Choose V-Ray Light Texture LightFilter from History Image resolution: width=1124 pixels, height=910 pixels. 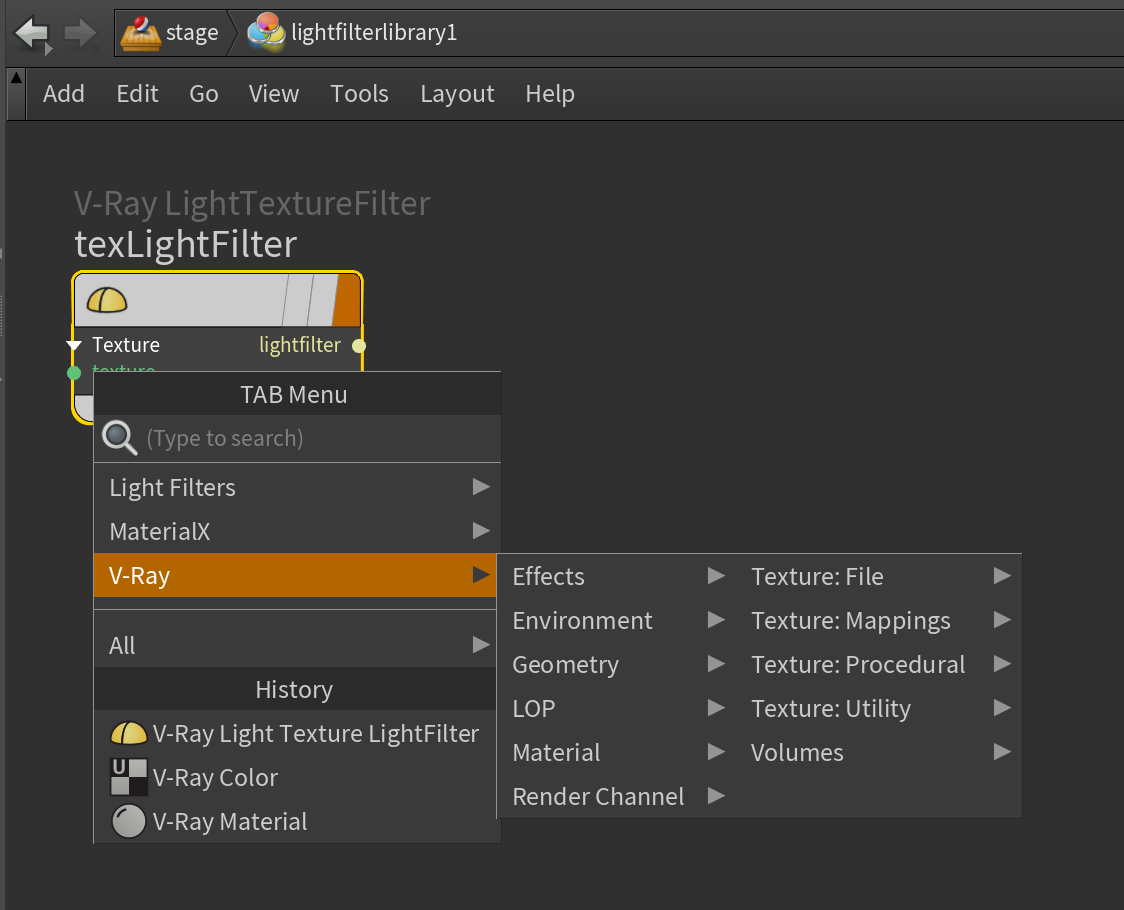[x=295, y=734]
